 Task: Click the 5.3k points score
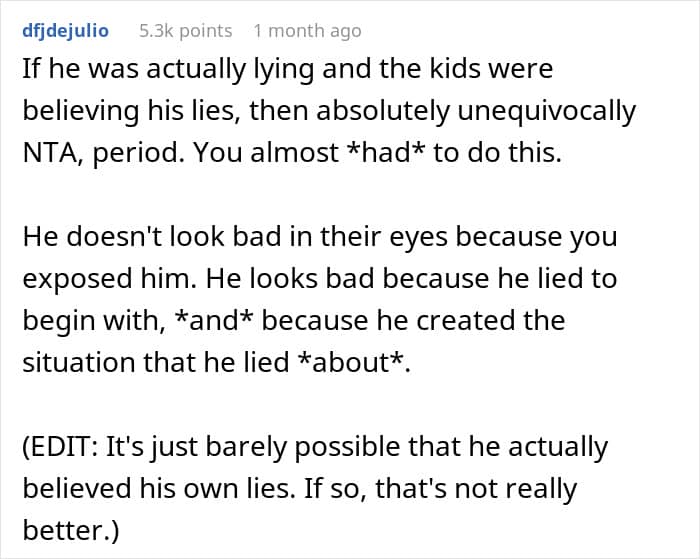point(185,31)
